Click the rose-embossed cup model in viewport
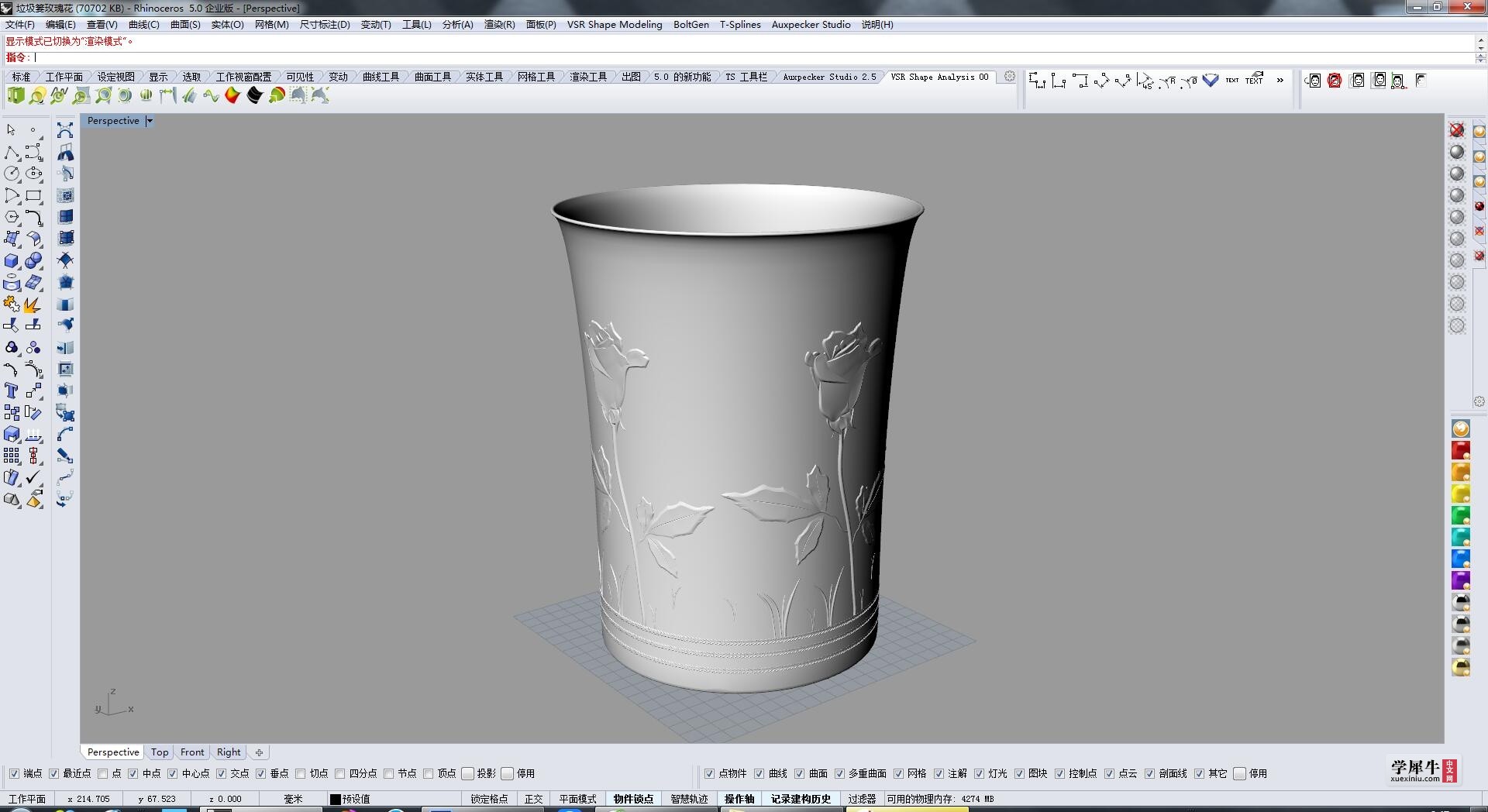The width and height of the screenshot is (1488, 812). [x=736, y=438]
